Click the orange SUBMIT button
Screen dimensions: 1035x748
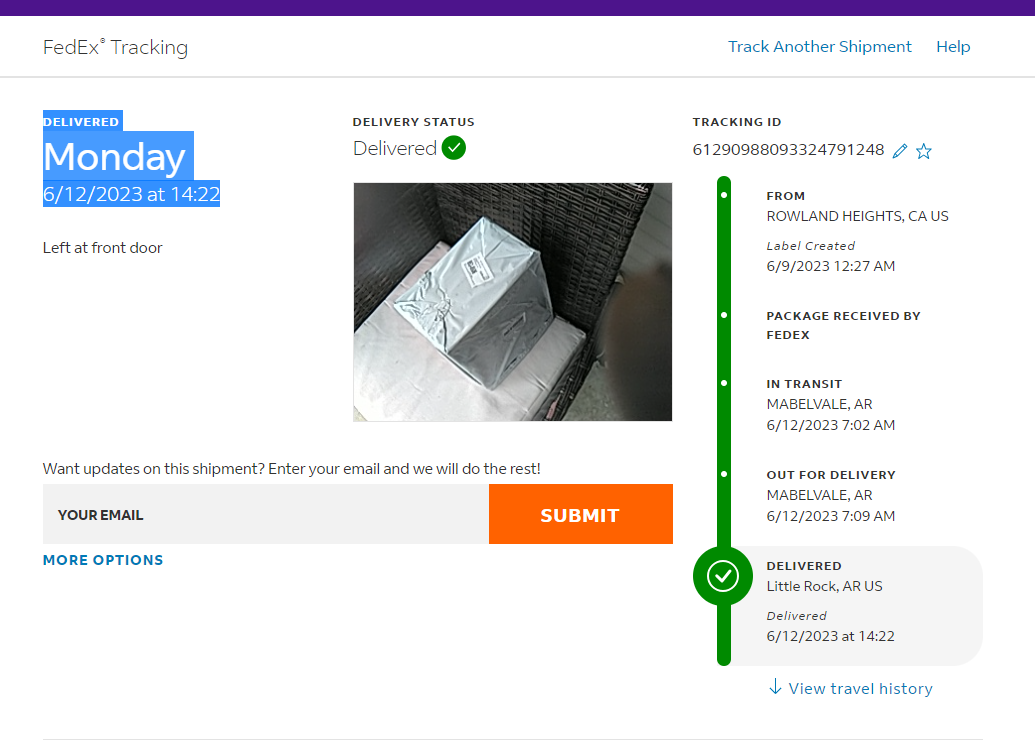[581, 514]
